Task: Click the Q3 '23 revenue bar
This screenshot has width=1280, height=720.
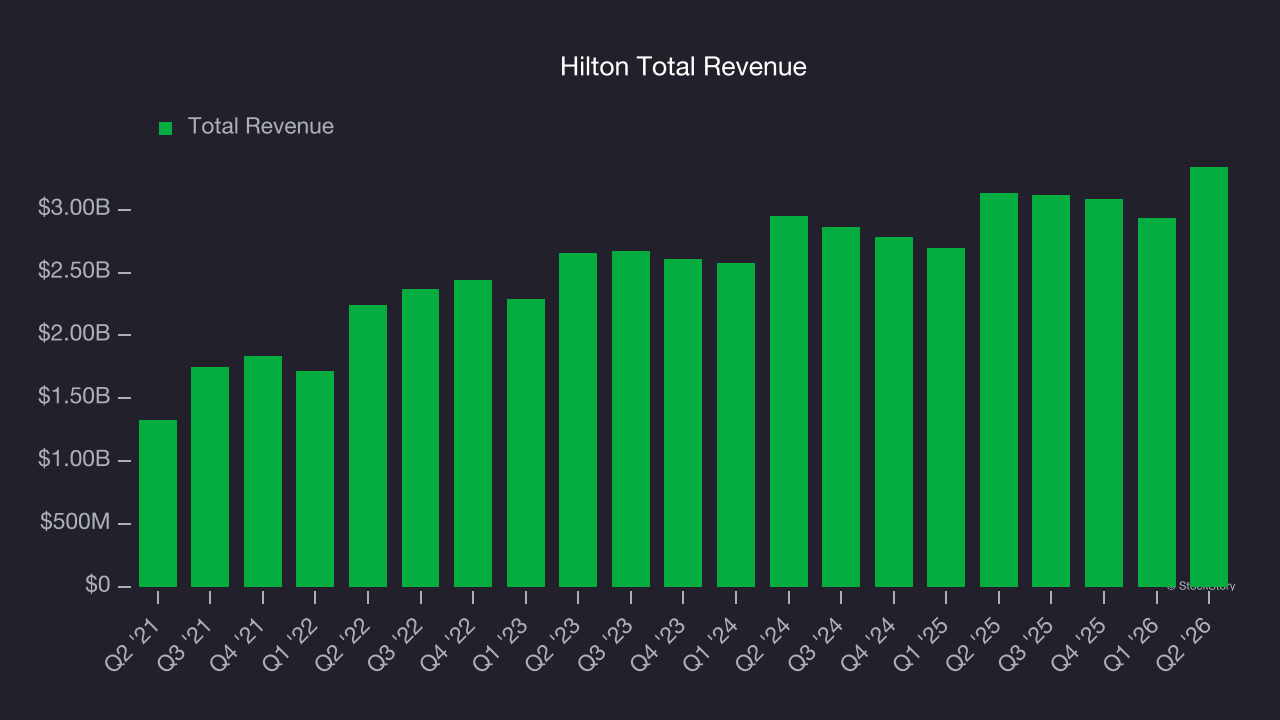Action: (631, 419)
